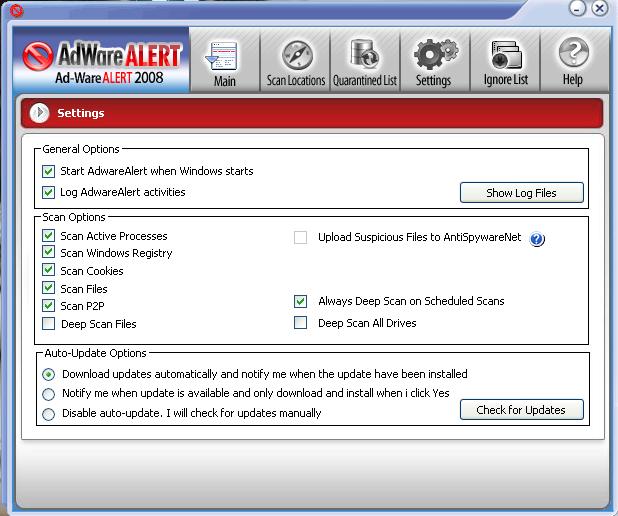Click the AdWare Alert 2008 logo
This screenshot has height=516, width=618.
point(101,61)
